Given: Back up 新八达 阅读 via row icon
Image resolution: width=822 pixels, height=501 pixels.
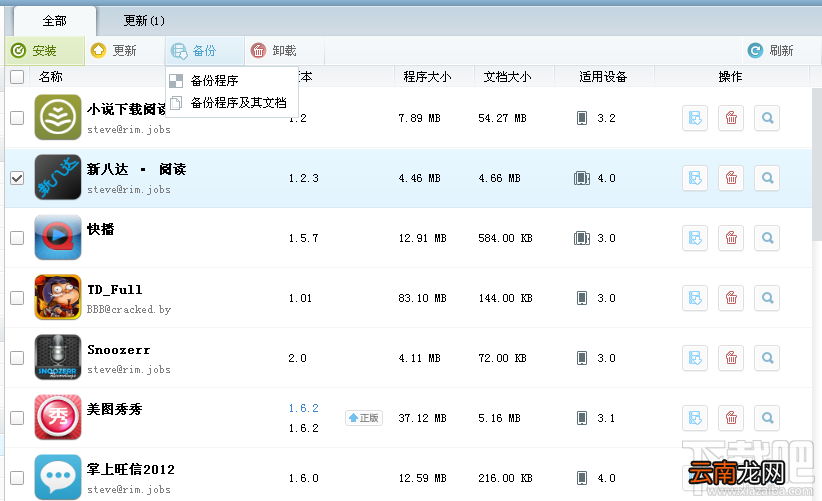Looking at the screenshot, I should 695,178.
